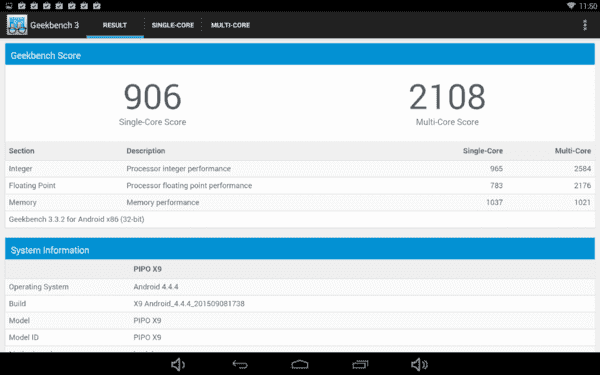Tap the bold PIPO X9 device heading

147,269
